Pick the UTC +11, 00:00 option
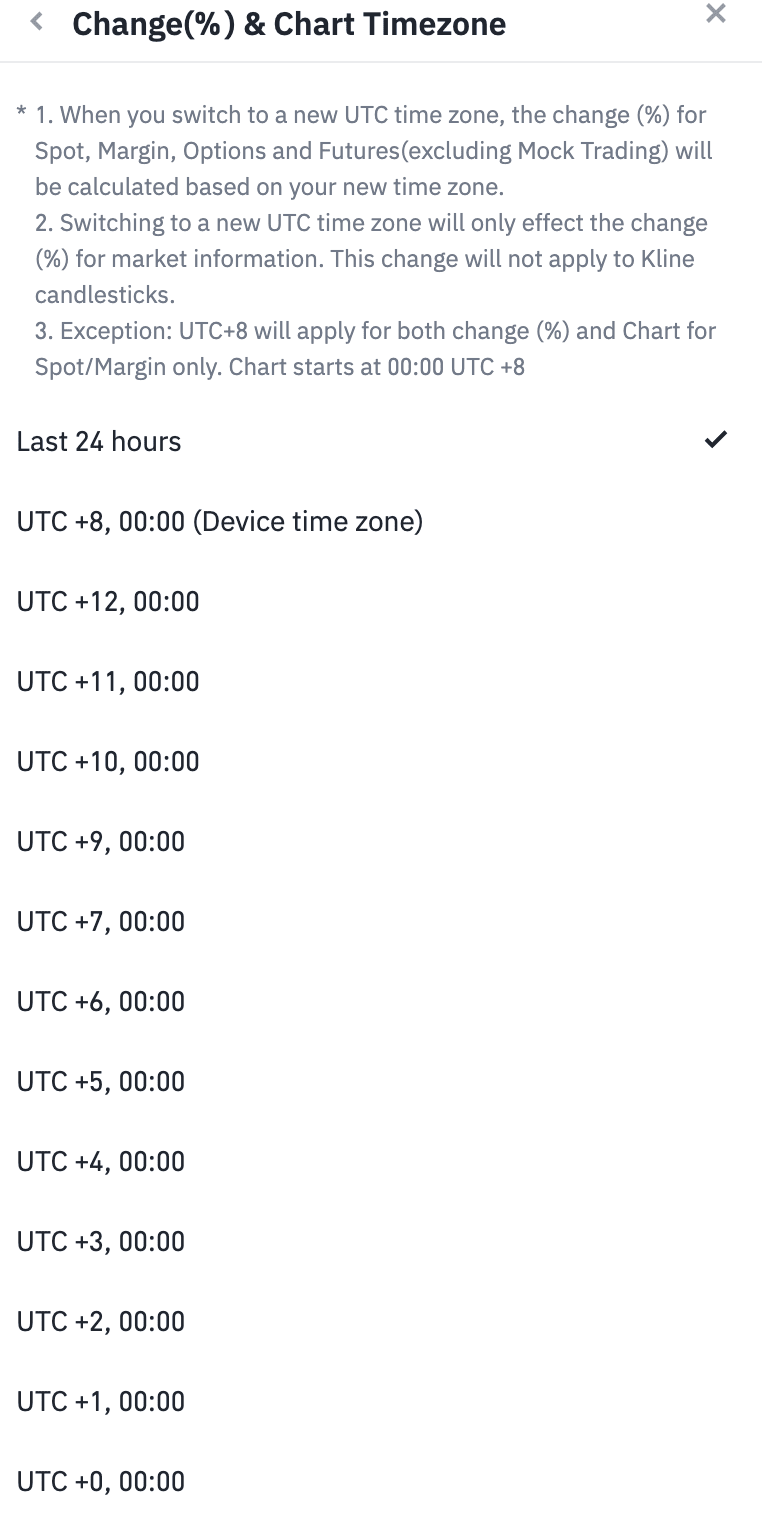This screenshot has width=762, height=1518. coord(108,681)
